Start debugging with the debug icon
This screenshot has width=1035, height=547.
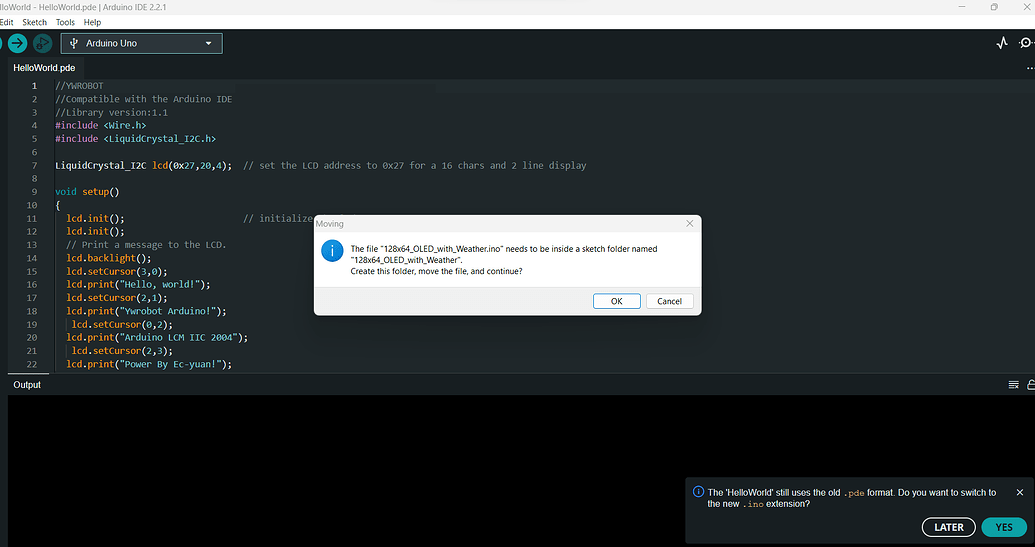[42, 44]
